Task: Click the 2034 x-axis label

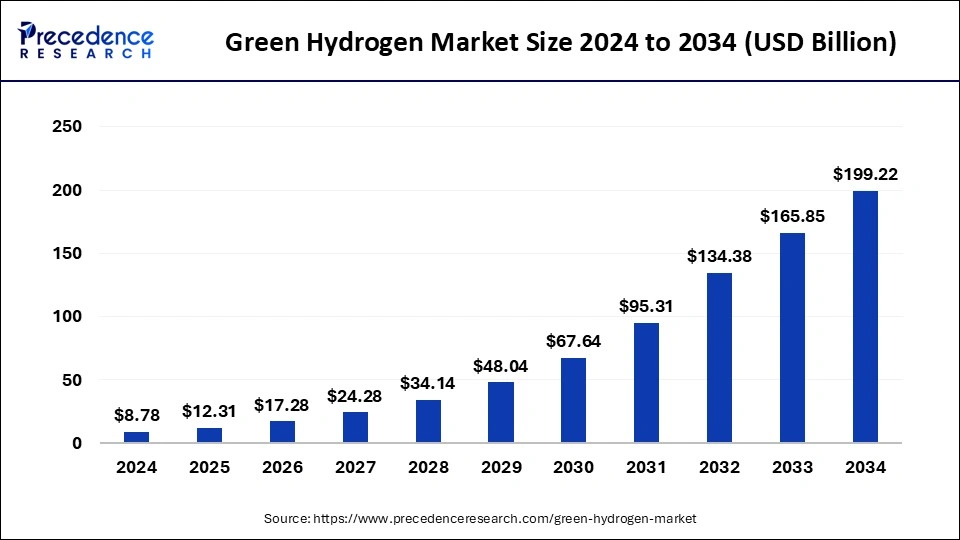Action: click(865, 467)
